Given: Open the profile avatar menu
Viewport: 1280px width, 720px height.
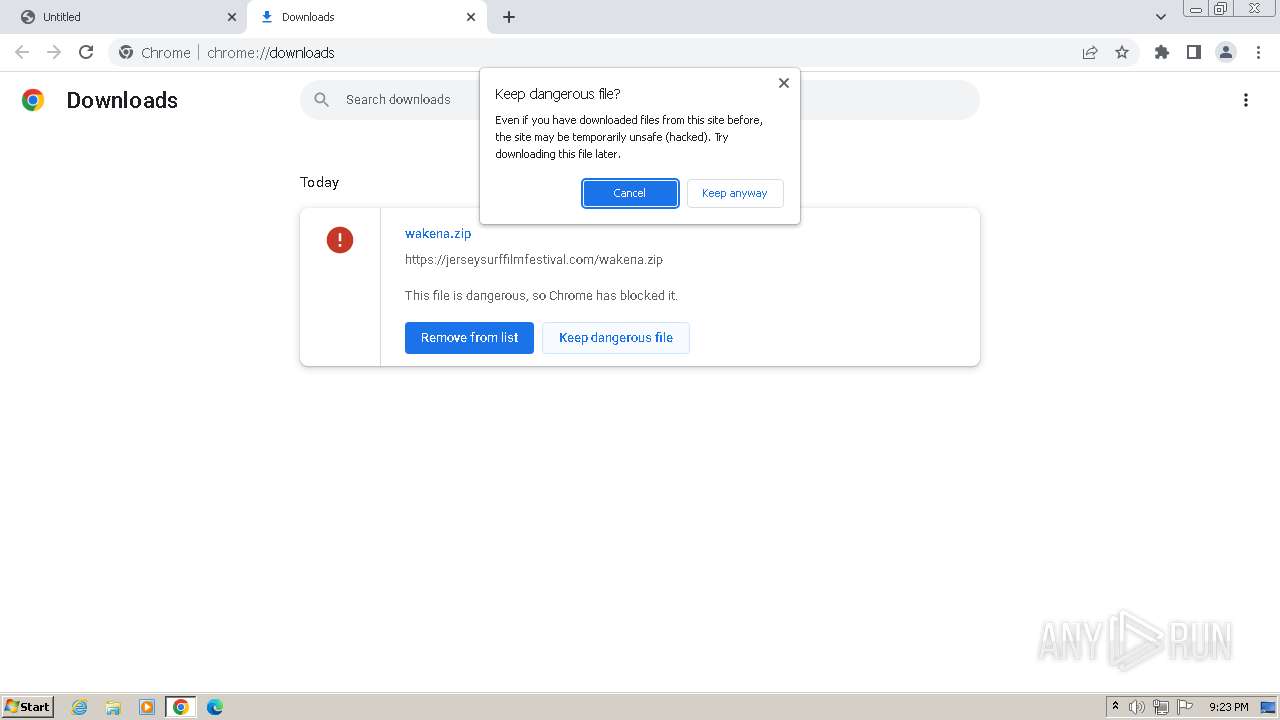Looking at the screenshot, I should tap(1226, 52).
